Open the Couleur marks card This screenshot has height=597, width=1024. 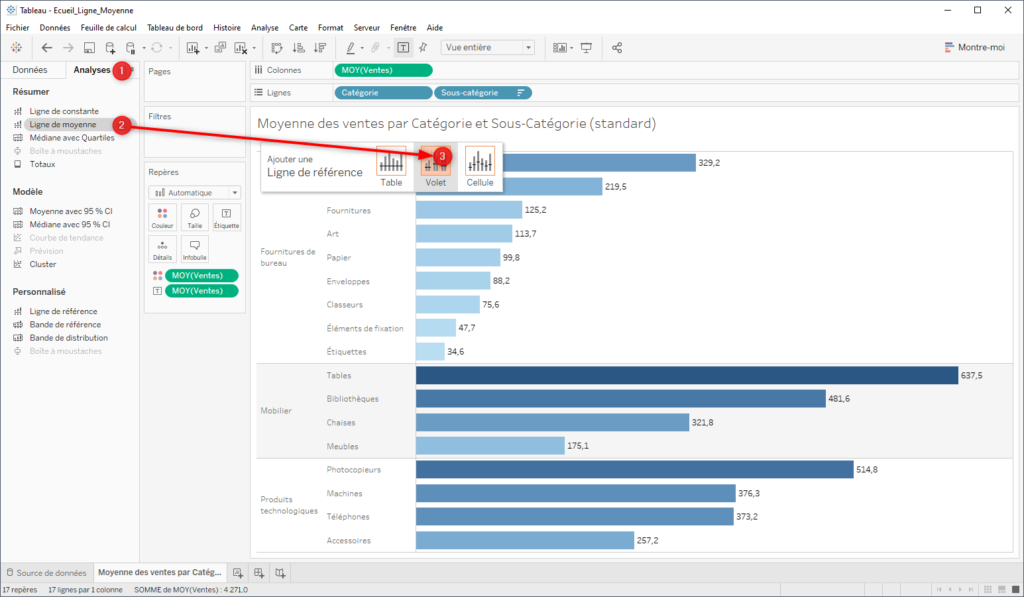tap(163, 218)
